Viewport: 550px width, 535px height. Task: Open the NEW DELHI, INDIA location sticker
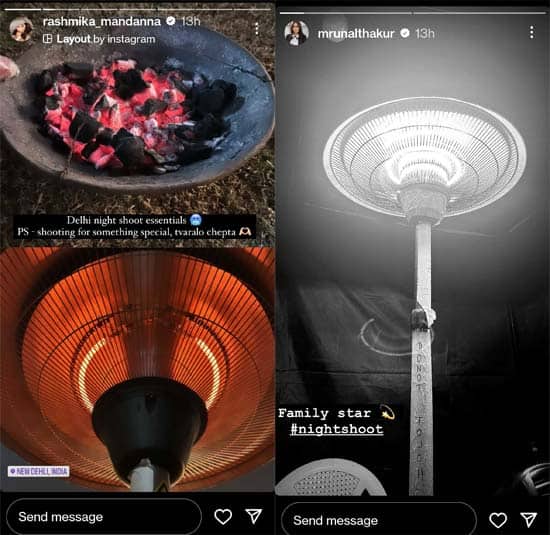[39, 471]
